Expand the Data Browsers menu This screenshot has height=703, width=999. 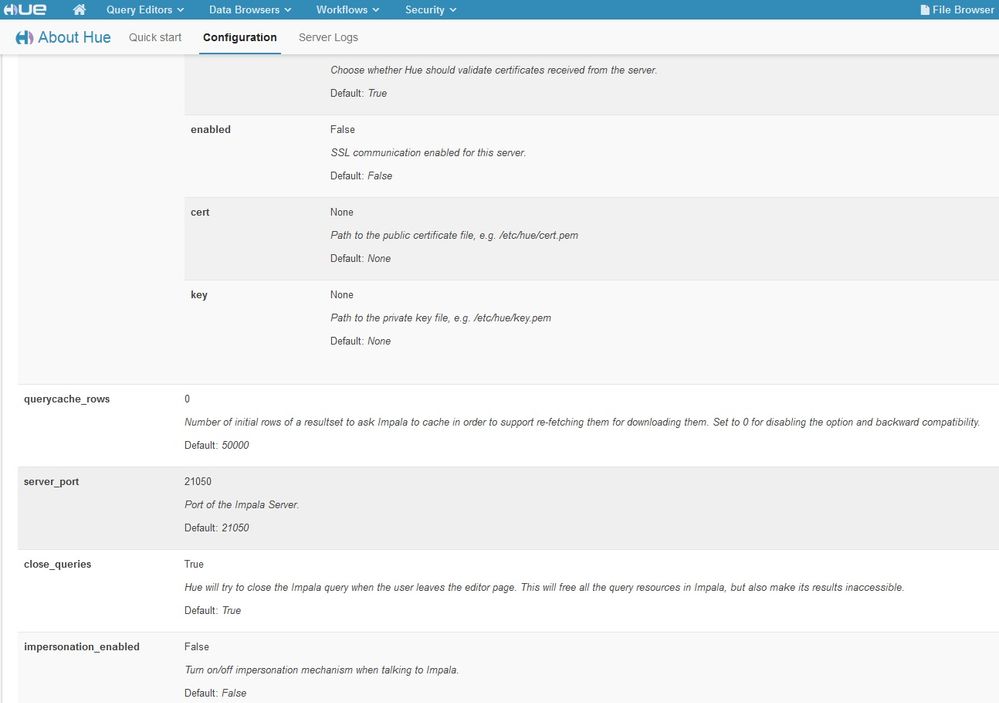point(250,10)
